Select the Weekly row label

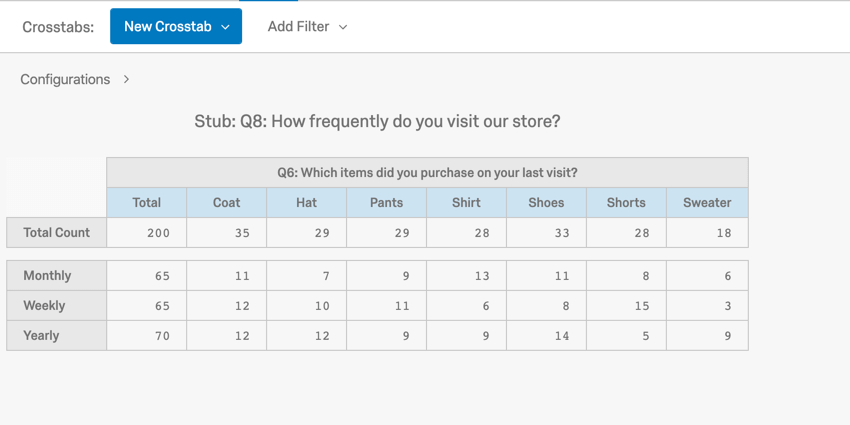click(44, 305)
